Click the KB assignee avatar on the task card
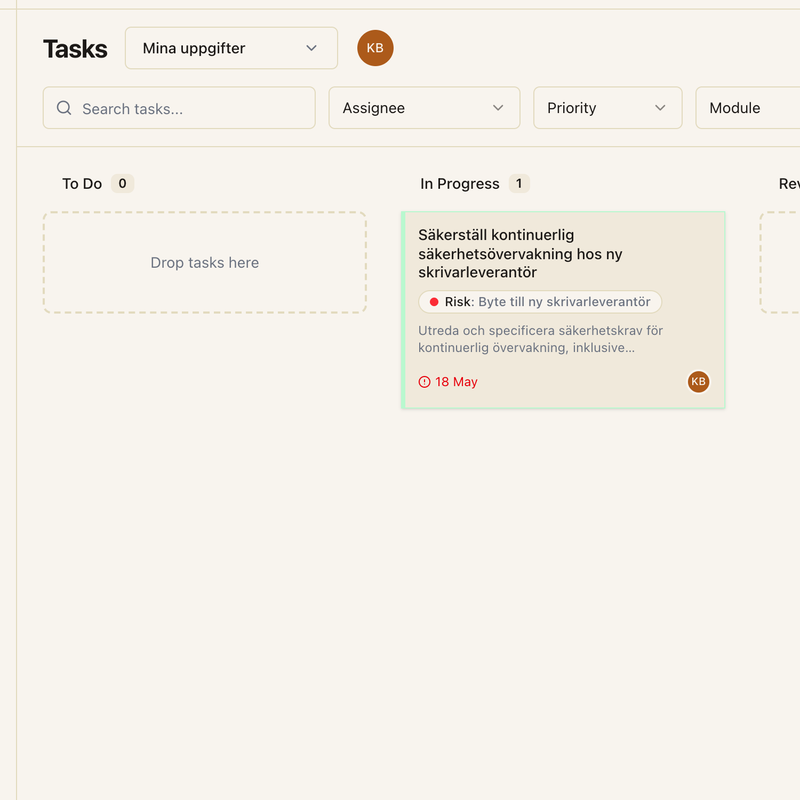This screenshot has width=800, height=800. click(698, 382)
